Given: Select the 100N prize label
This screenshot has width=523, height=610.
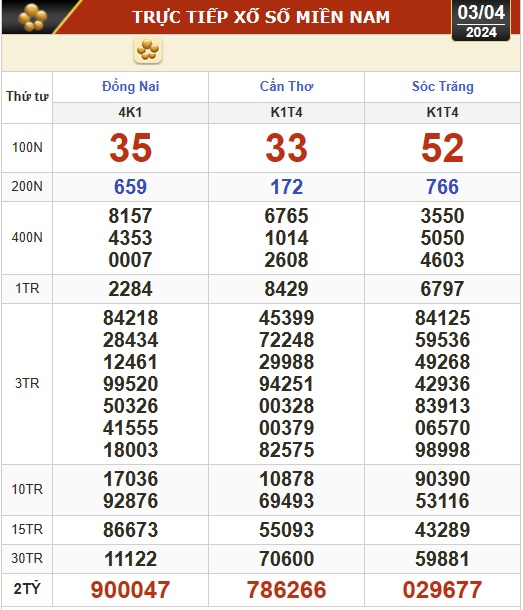Looking at the screenshot, I should tap(27, 148).
